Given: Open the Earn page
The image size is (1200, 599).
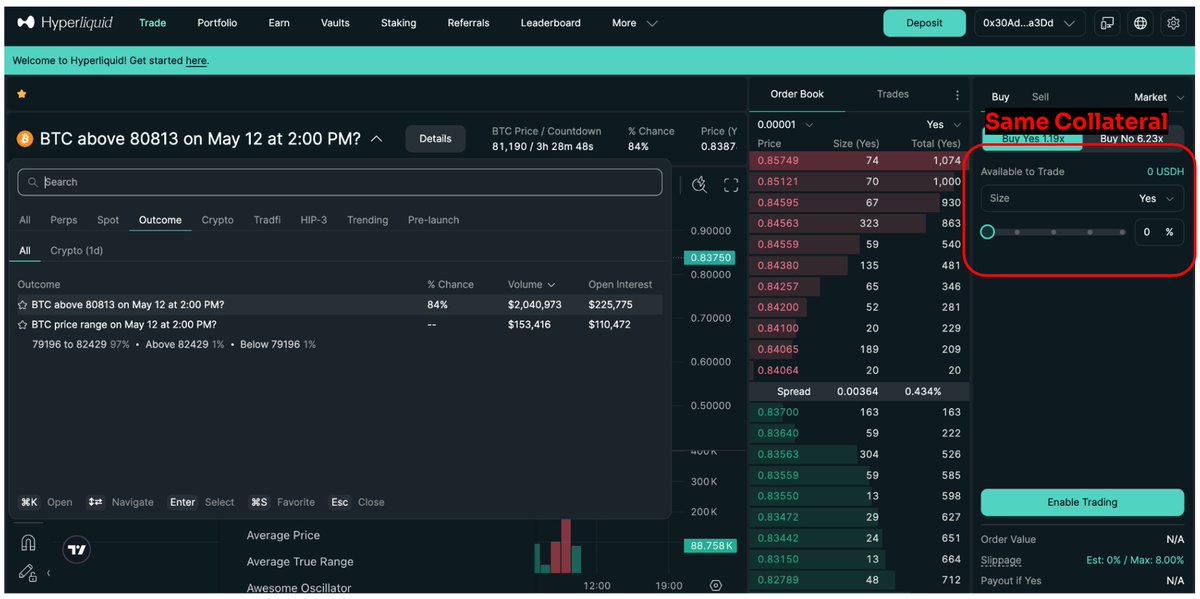Looking at the screenshot, I should tap(279, 23).
